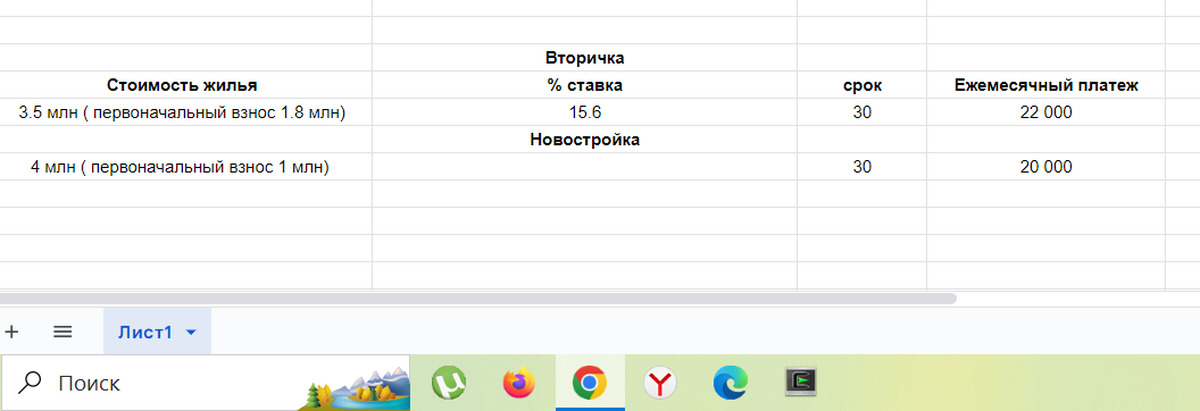Select the 22 000 payment cell
The image size is (1200, 411).
pos(1046,112)
